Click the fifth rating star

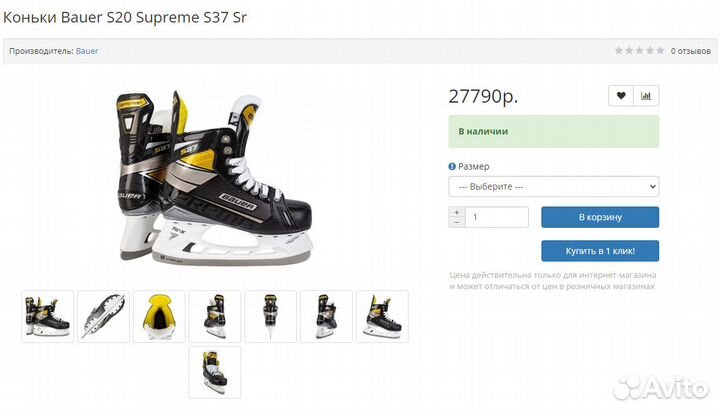coord(660,50)
